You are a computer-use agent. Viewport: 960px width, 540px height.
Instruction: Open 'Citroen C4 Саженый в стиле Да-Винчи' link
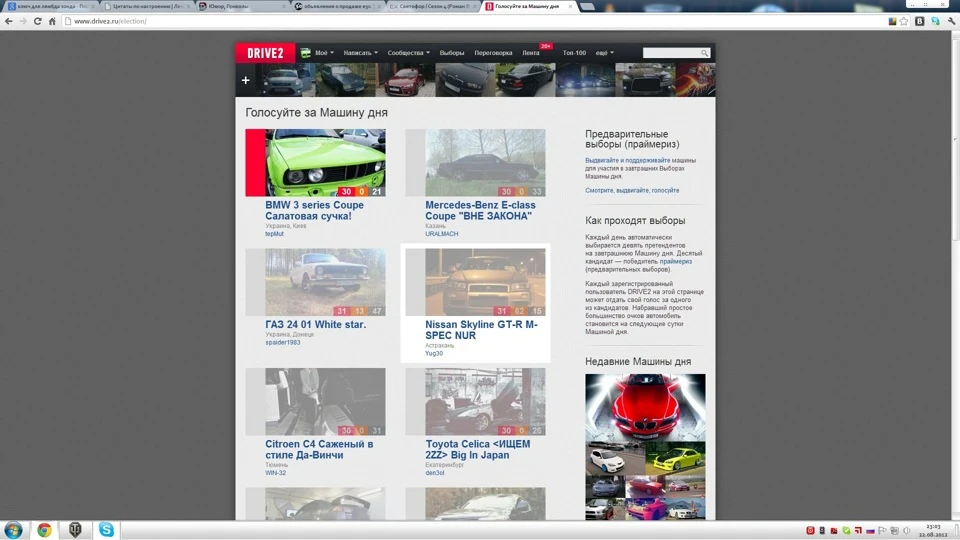(319, 449)
